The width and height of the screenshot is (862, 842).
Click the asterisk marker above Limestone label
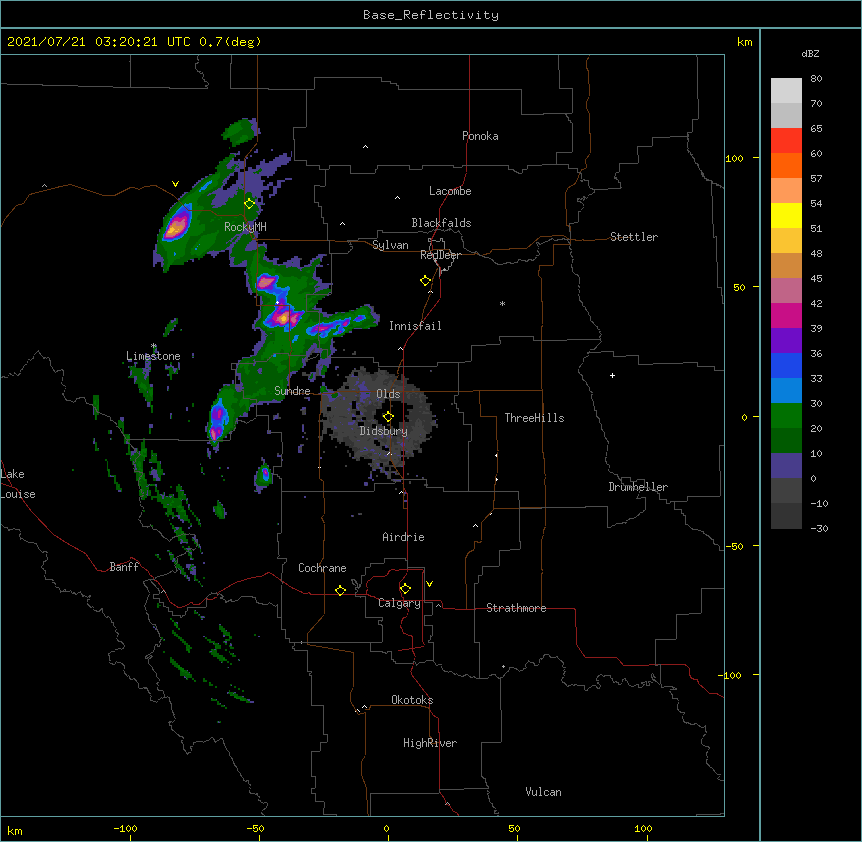pyautogui.click(x=154, y=346)
